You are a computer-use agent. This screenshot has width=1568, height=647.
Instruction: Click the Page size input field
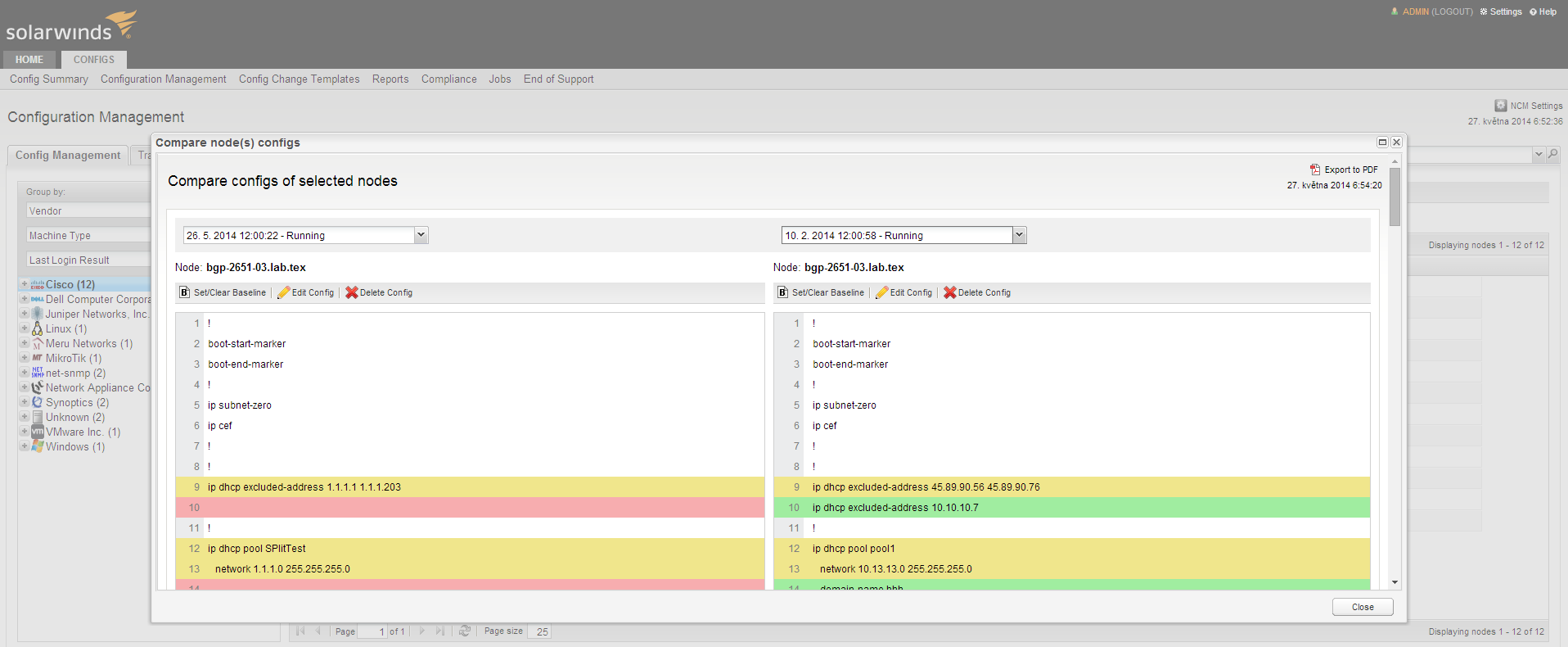click(540, 631)
